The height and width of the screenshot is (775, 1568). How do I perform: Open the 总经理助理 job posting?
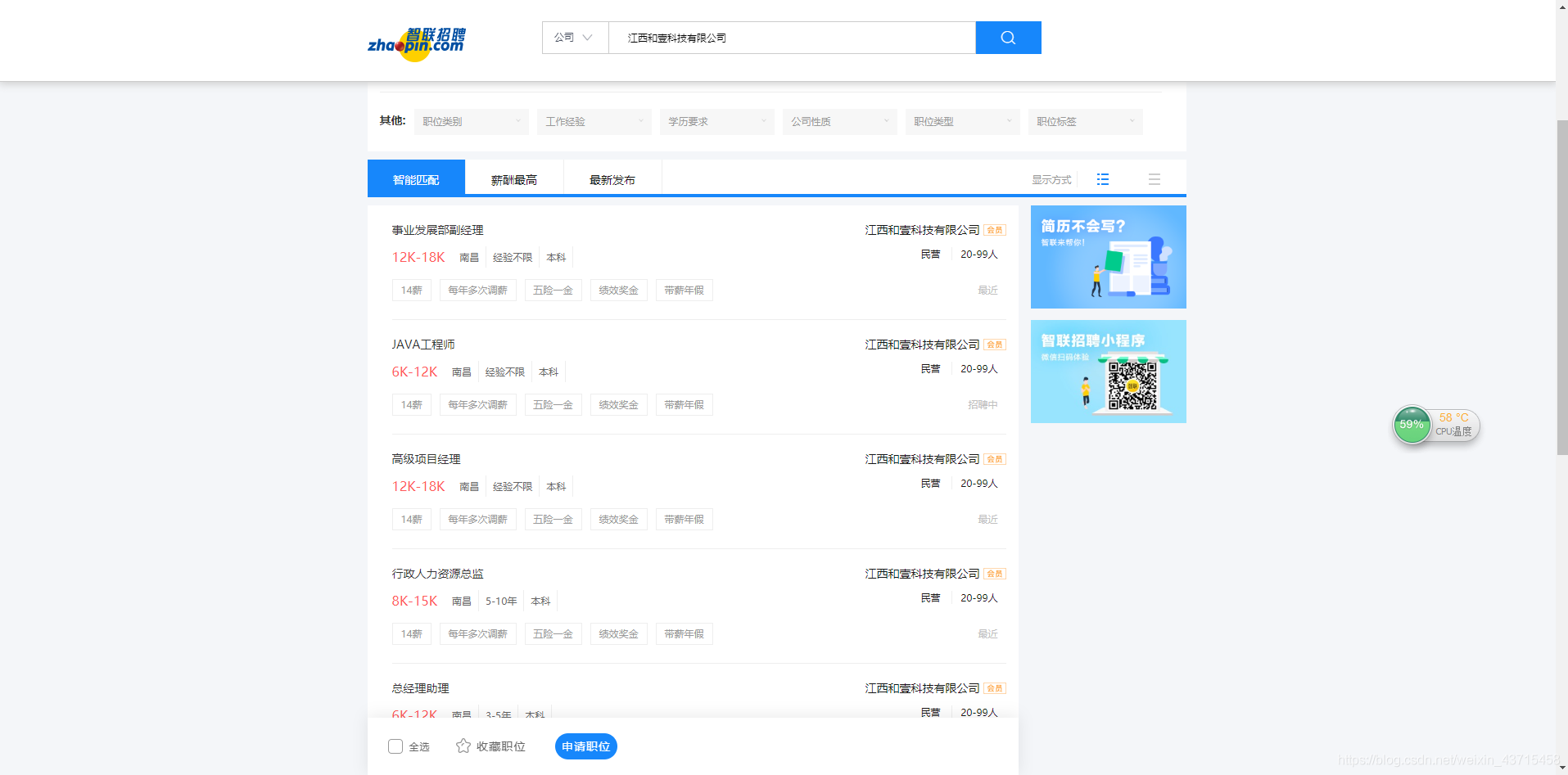pos(420,688)
